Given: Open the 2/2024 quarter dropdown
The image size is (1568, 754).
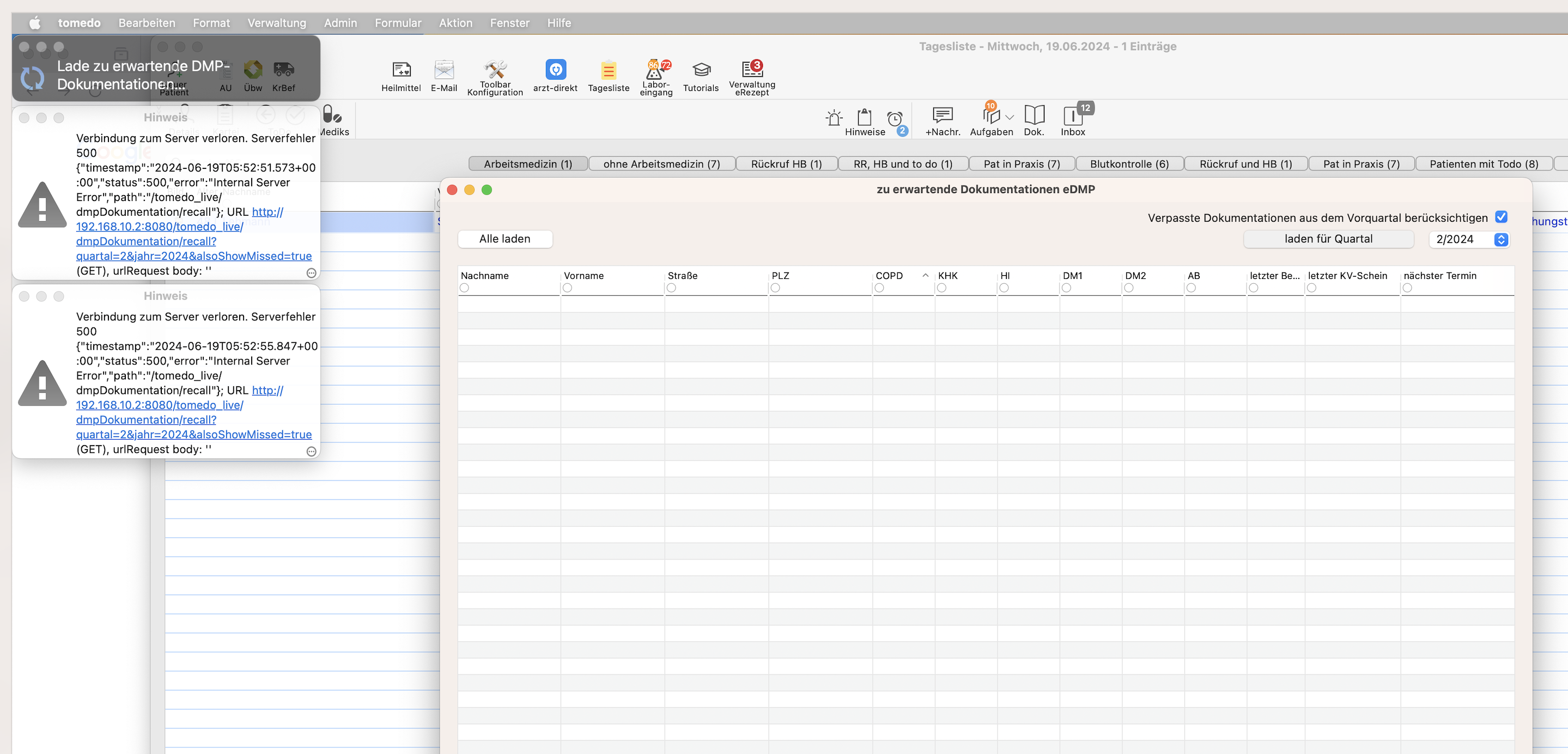Looking at the screenshot, I should 1469,239.
